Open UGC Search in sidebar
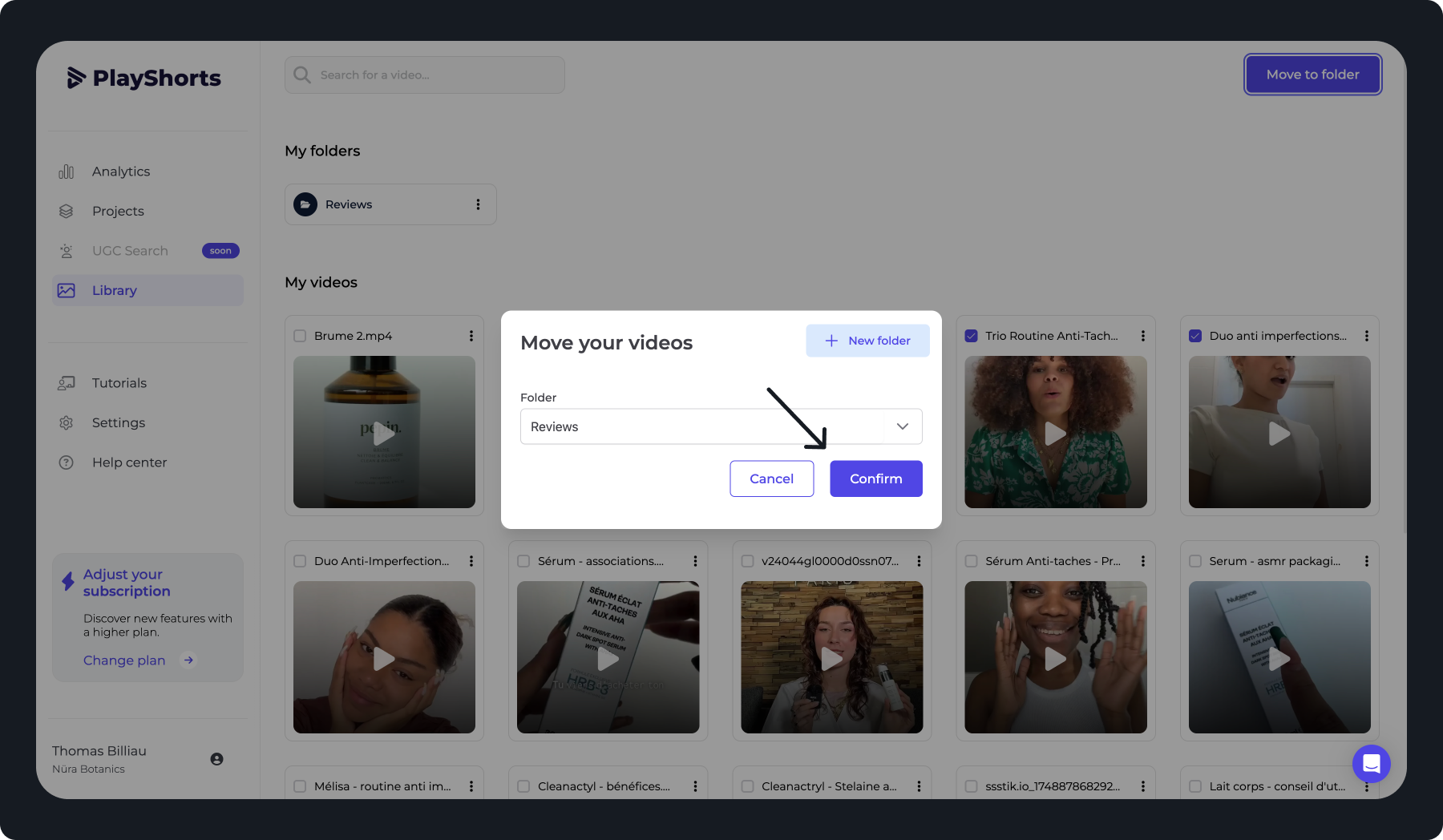This screenshot has height=840, width=1443. pyautogui.click(x=148, y=251)
